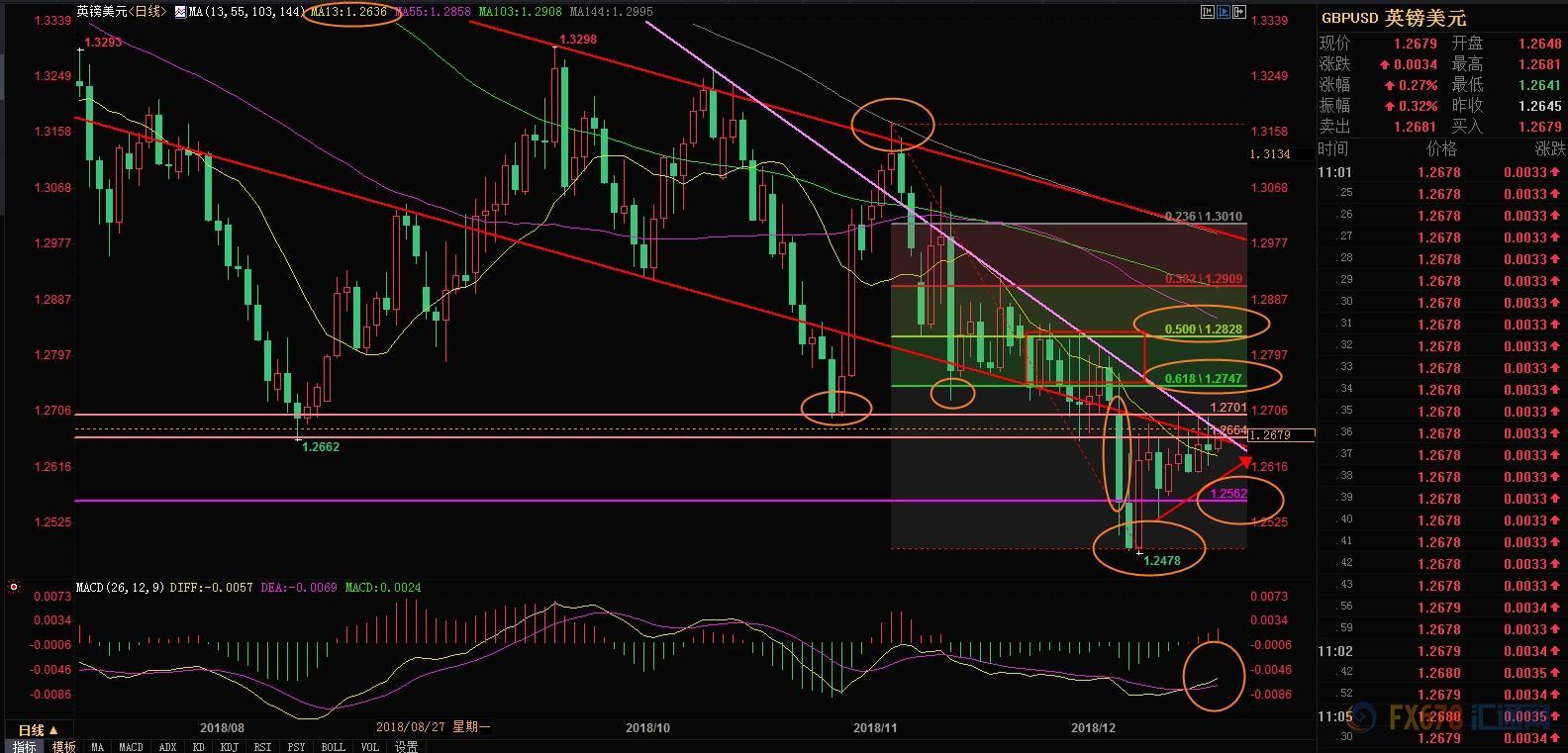Click the first chart layout icon at top right

(x=1207, y=12)
